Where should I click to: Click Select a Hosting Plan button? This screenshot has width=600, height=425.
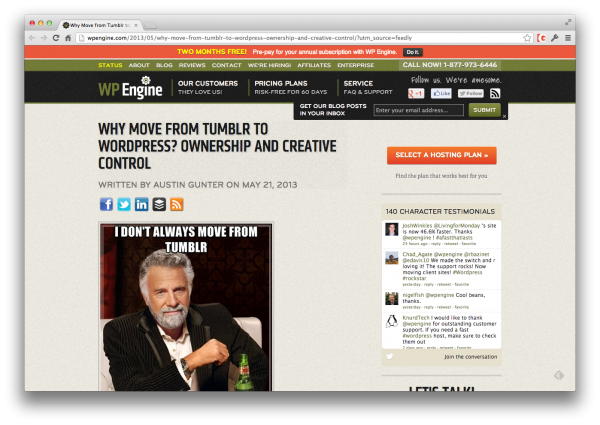pyautogui.click(x=442, y=155)
